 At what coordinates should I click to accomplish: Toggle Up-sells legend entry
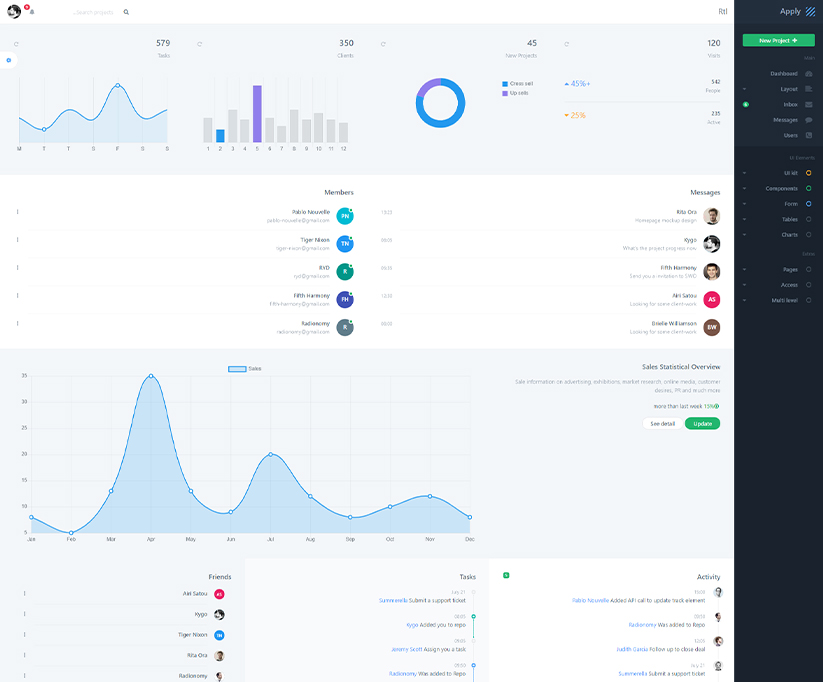(518, 93)
